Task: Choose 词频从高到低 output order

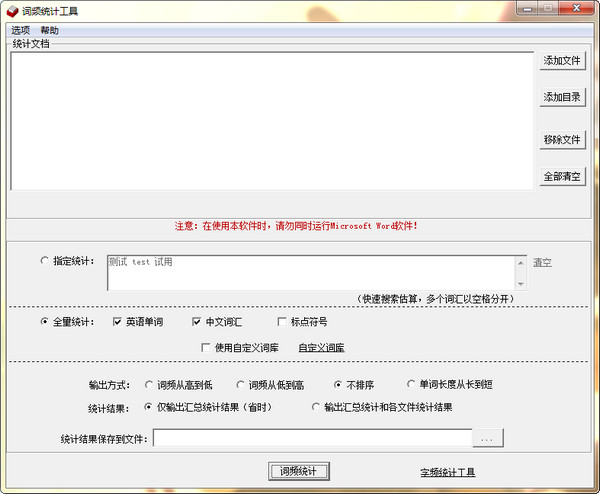Action: (150, 384)
